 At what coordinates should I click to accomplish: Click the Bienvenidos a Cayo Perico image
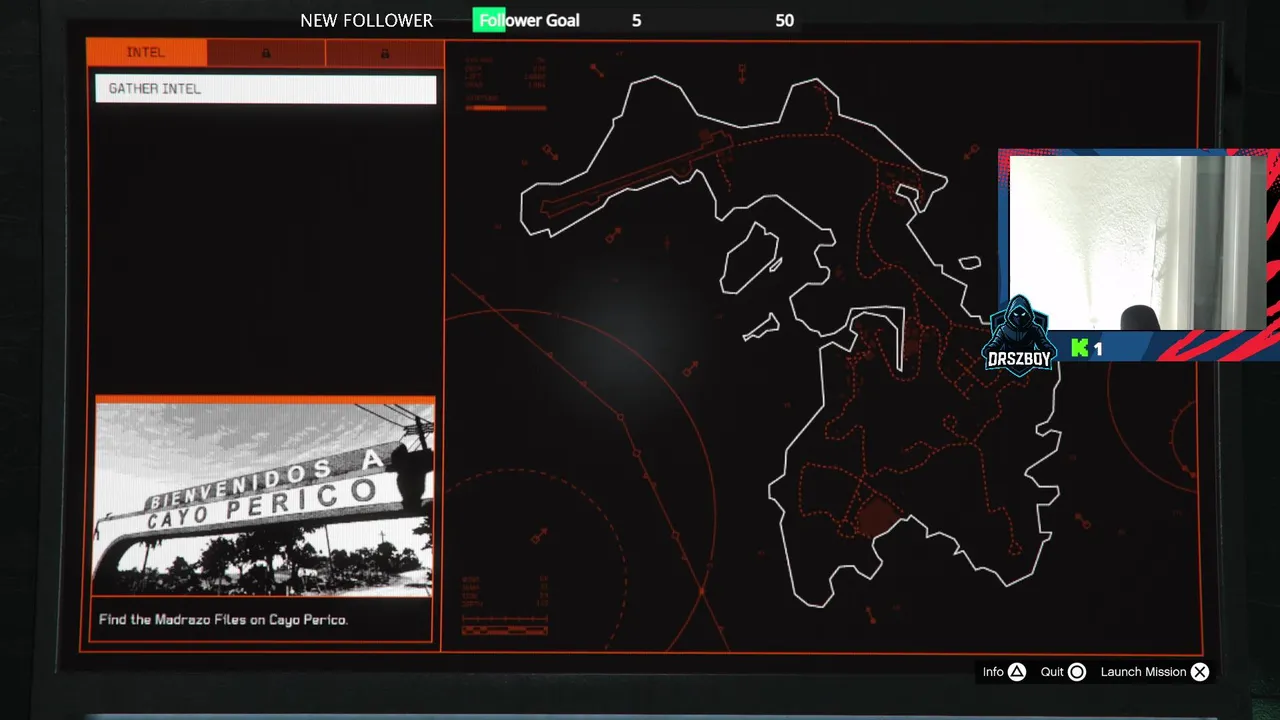pos(265,498)
